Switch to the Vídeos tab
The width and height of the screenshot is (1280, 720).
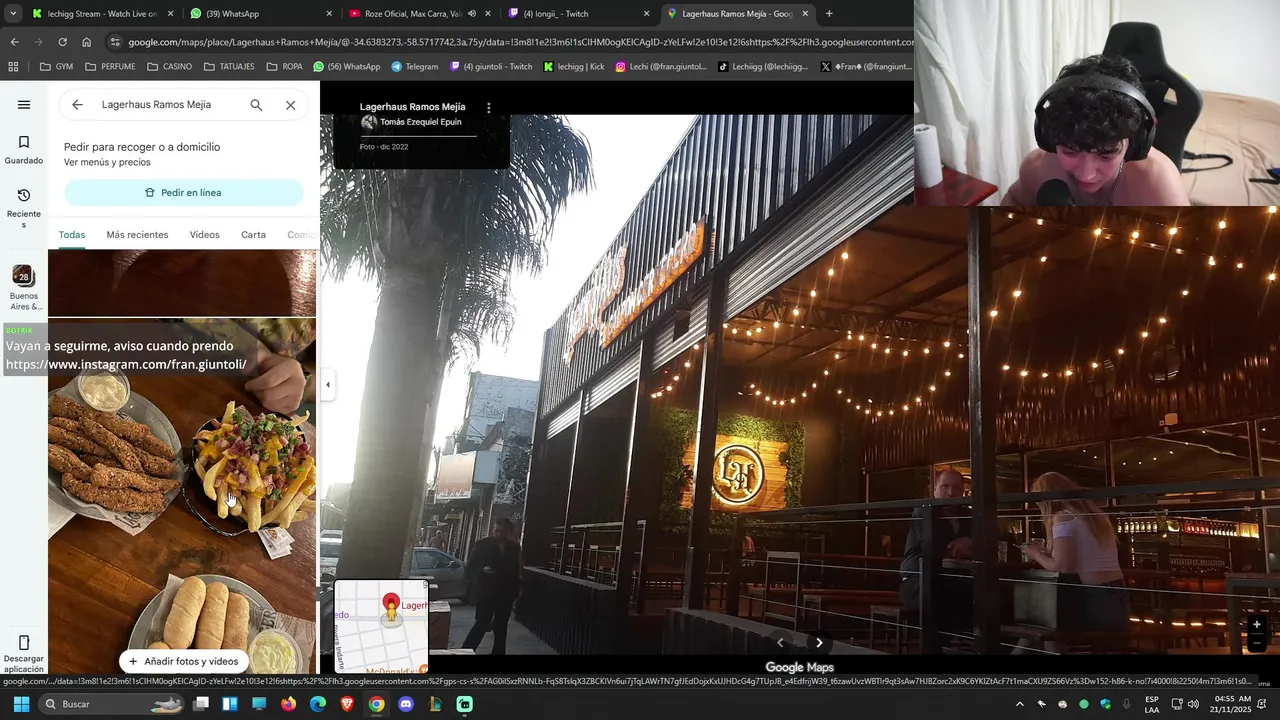click(204, 235)
